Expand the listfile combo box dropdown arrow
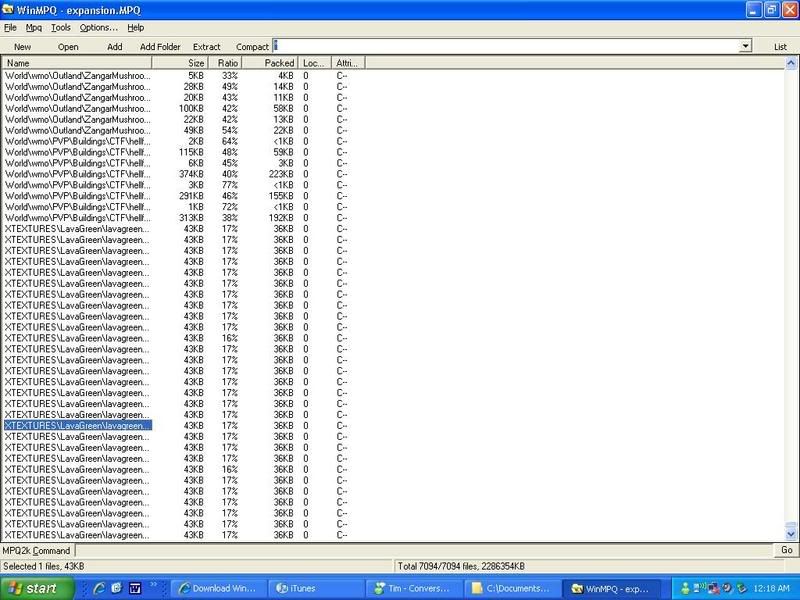 click(745, 46)
